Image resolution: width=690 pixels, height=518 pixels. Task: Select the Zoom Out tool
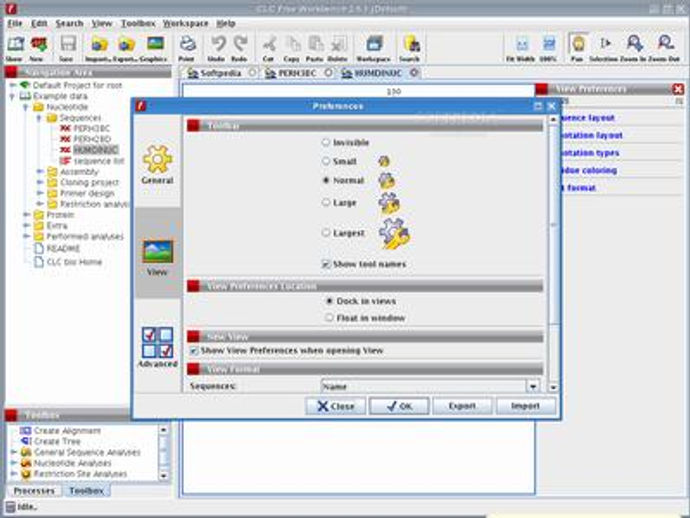coord(665,48)
